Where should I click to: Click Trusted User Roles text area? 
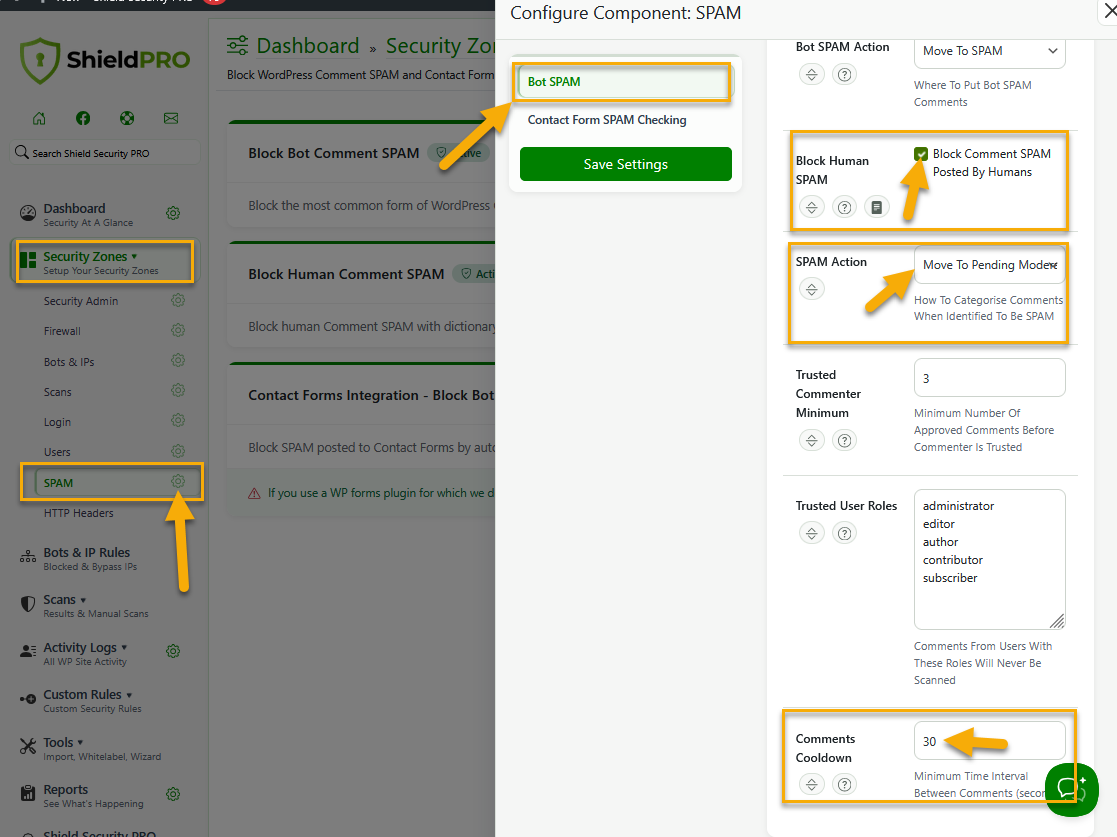coord(989,559)
